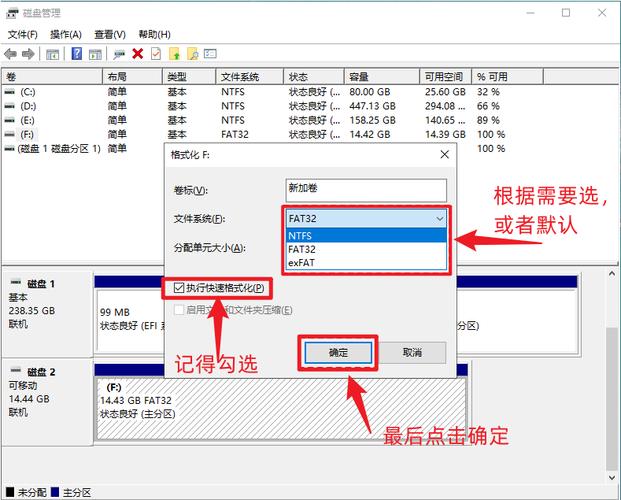Screen dimensions: 621x500
Task: Open help via the question mark icon
Action: [x=76, y=53]
